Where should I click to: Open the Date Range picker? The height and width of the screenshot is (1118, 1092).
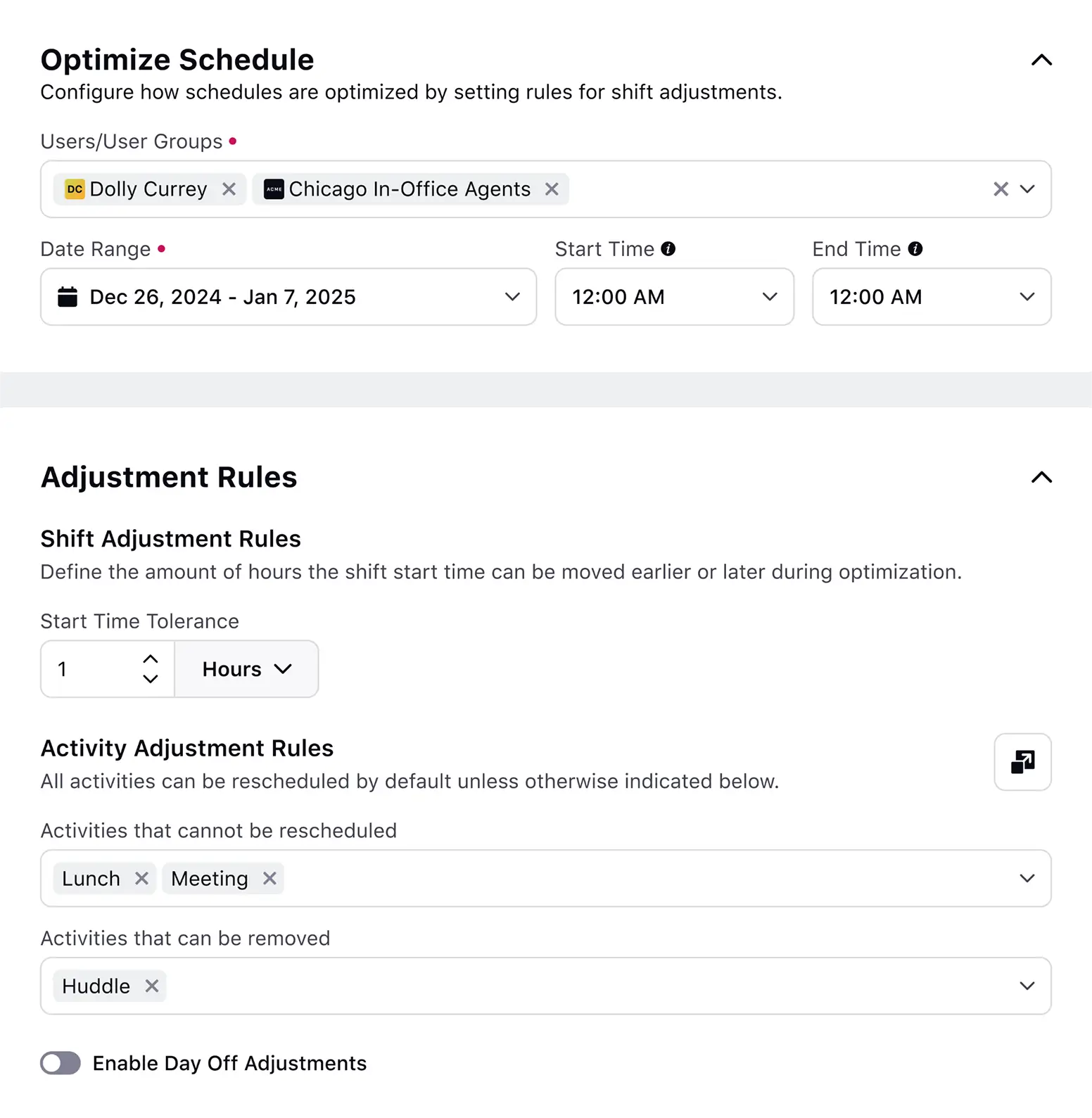288,297
